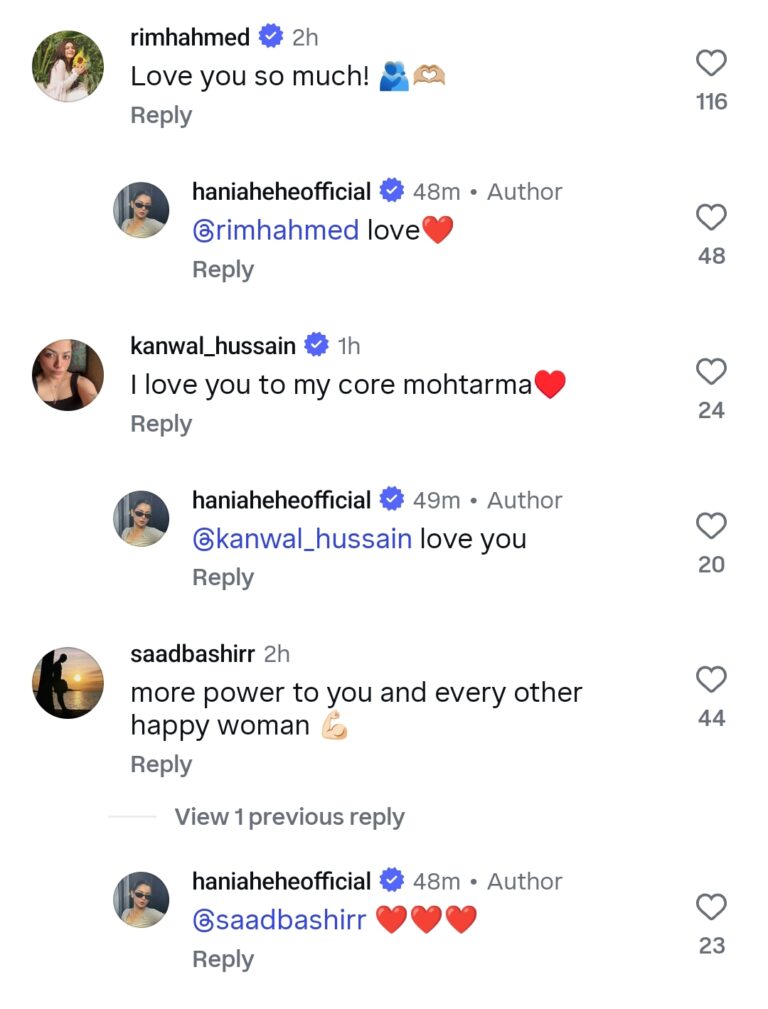Viewport: 768px width, 1009px height.
Task: Reply to kanwal_hussain's comment
Action: pos(161,424)
